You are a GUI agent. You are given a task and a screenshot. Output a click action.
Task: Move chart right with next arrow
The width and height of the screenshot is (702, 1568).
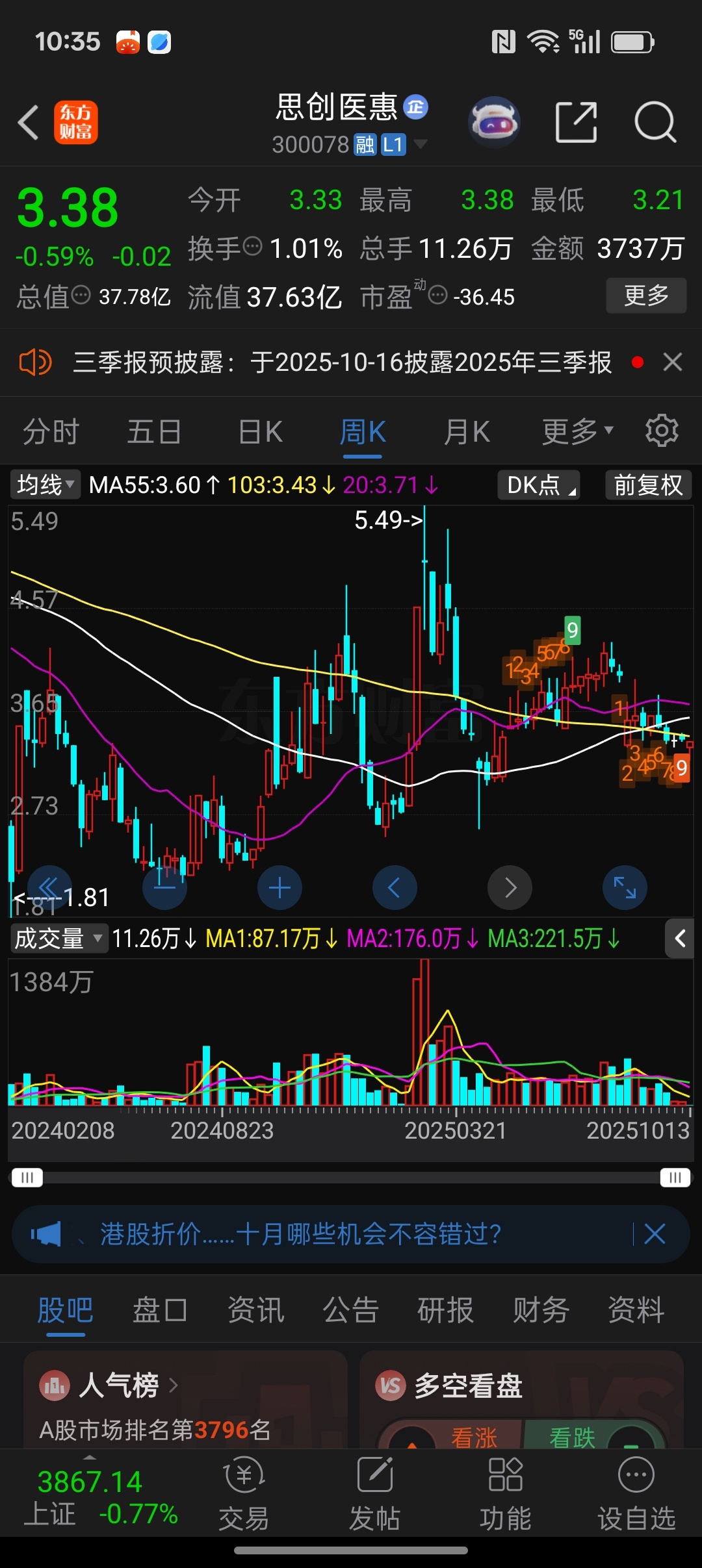pos(510,887)
